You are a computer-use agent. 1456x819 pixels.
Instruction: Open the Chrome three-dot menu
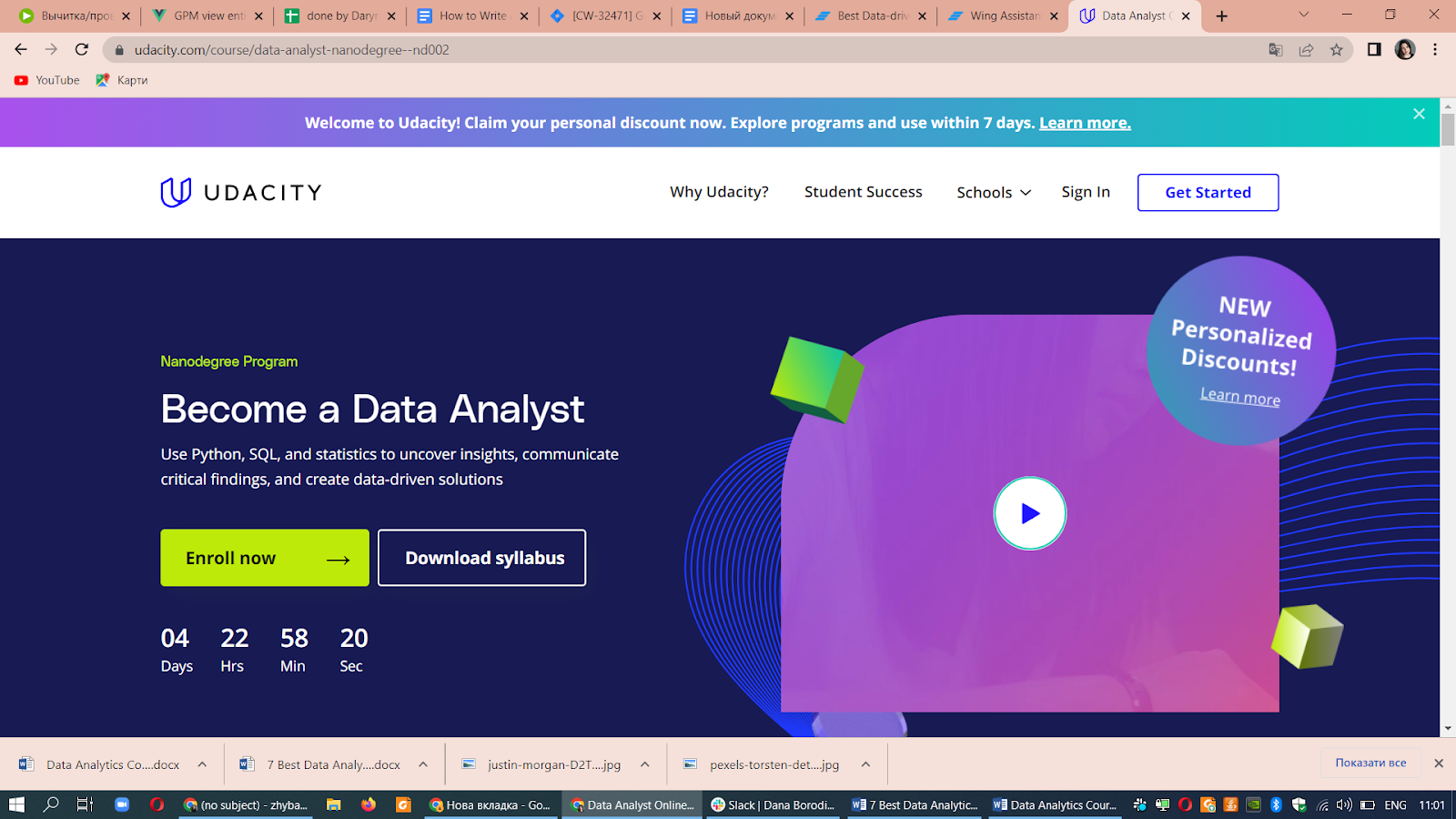(x=1435, y=50)
